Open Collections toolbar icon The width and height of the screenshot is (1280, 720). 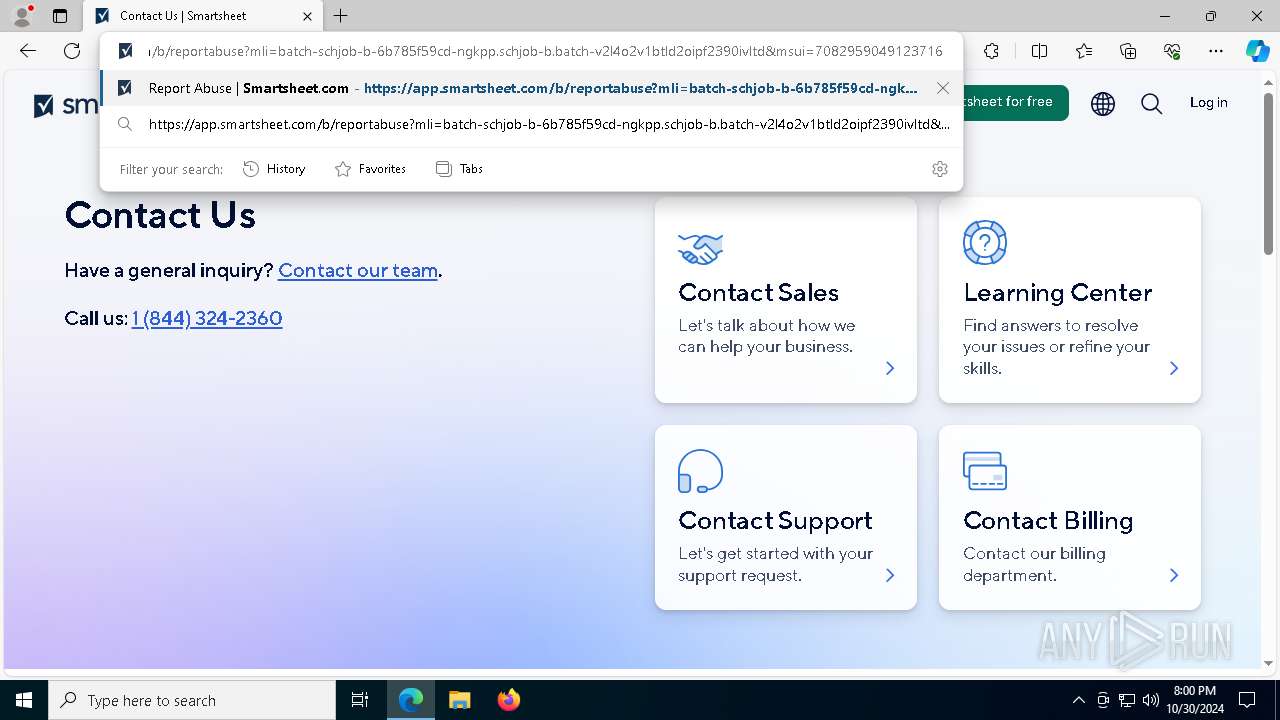tap(1128, 51)
